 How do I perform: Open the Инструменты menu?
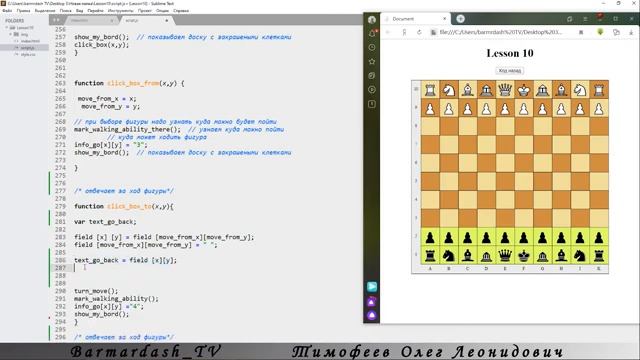coord(121,11)
